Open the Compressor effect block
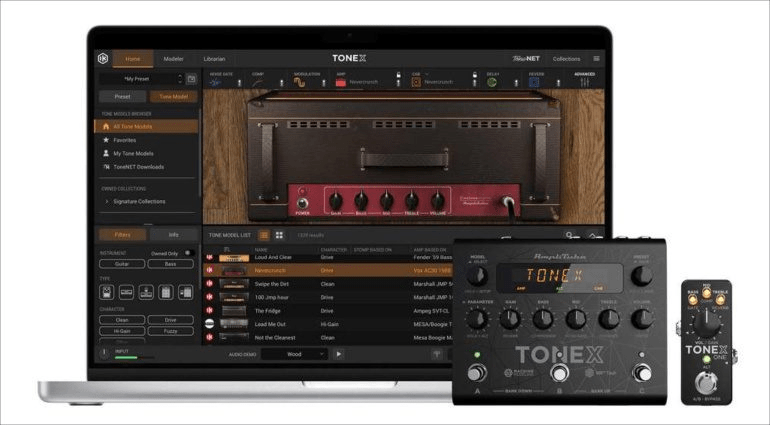This screenshot has width=770, height=425. pyautogui.click(x=258, y=82)
